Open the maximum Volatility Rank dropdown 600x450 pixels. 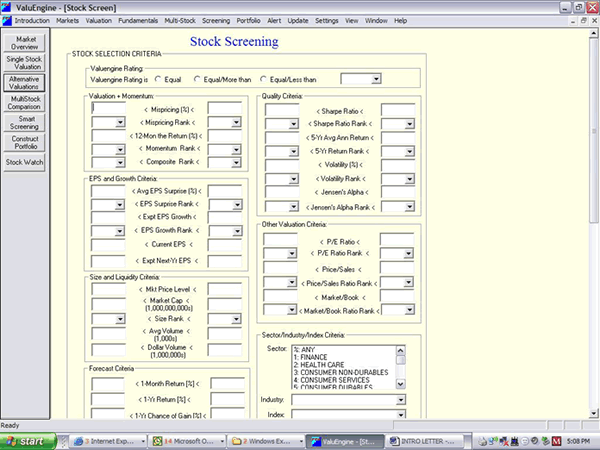409,179
